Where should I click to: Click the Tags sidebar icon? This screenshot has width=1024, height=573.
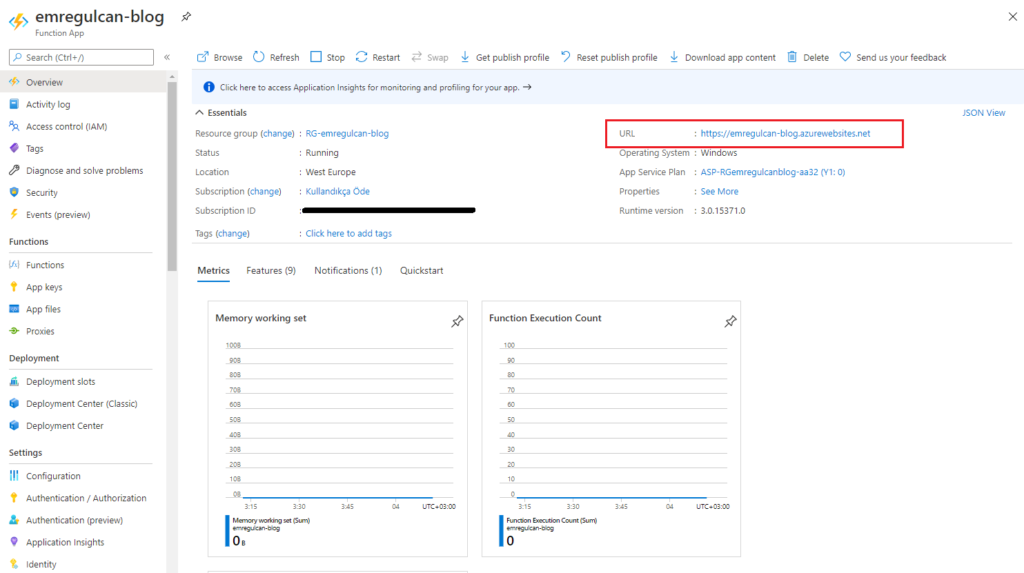coord(14,148)
